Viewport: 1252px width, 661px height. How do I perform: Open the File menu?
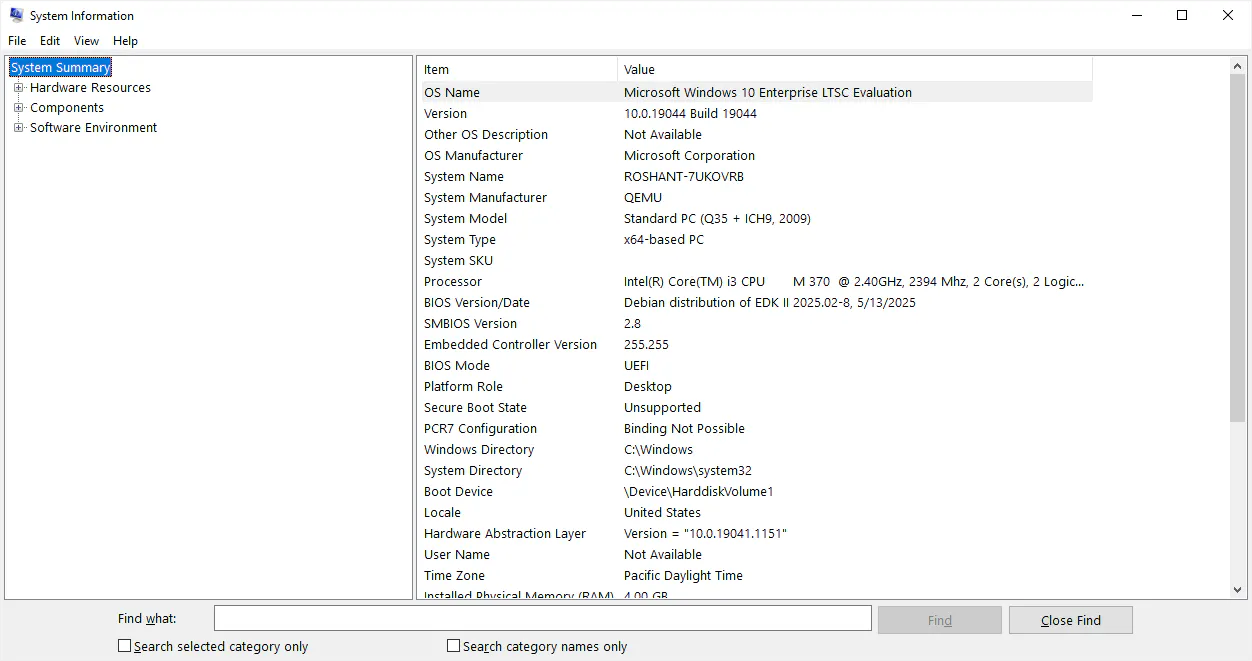tap(17, 41)
